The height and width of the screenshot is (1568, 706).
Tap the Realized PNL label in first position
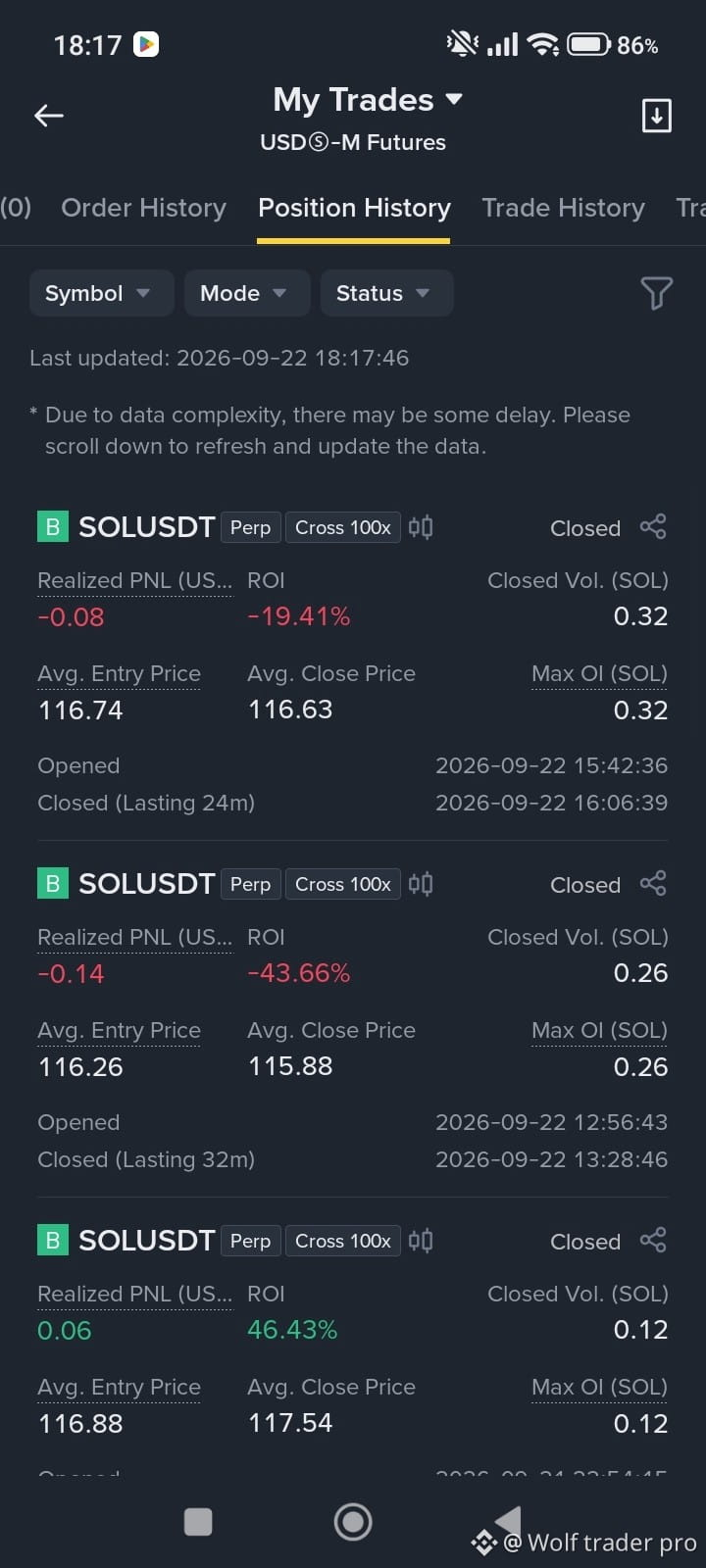(135, 580)
